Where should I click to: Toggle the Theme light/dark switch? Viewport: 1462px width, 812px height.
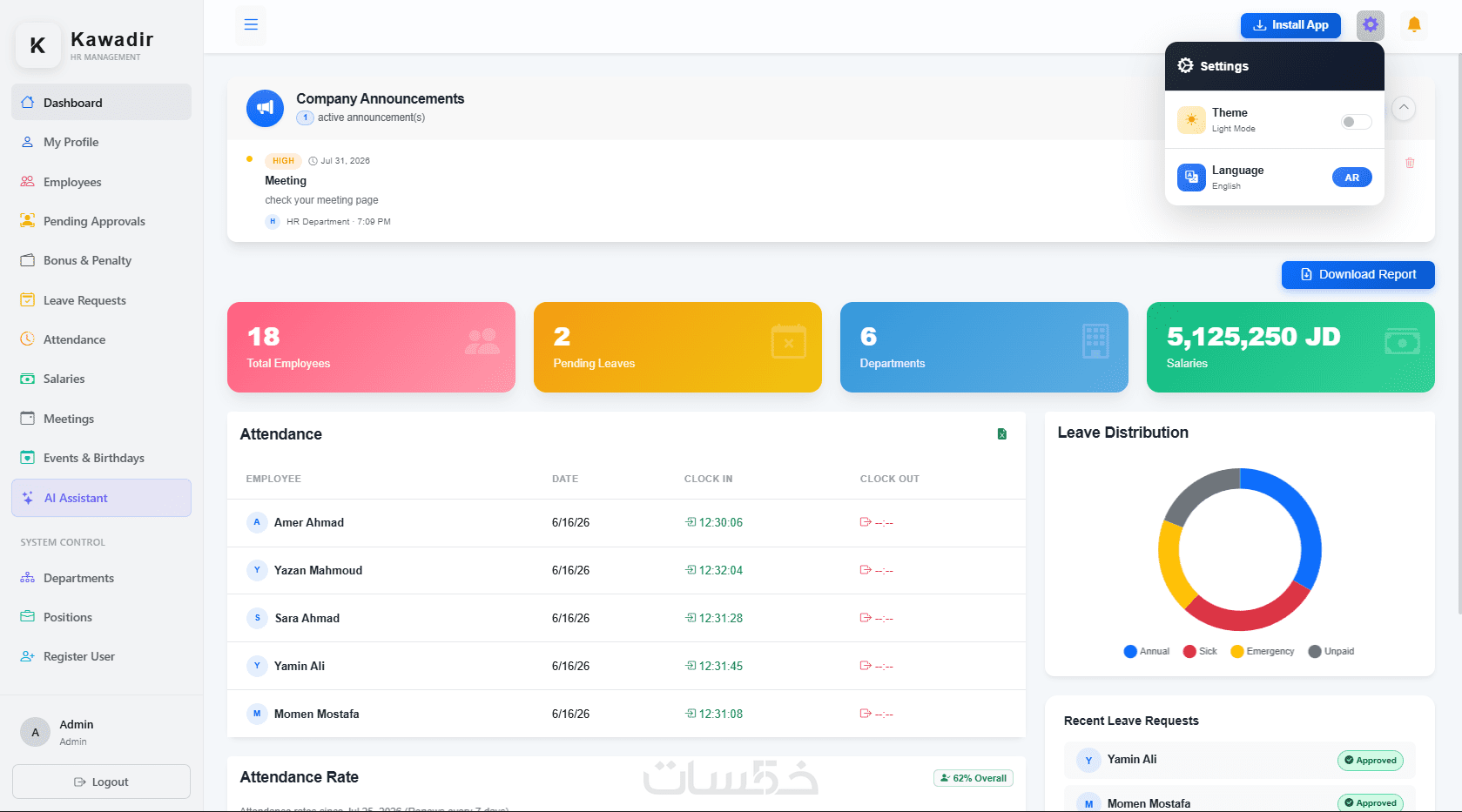1356,122
